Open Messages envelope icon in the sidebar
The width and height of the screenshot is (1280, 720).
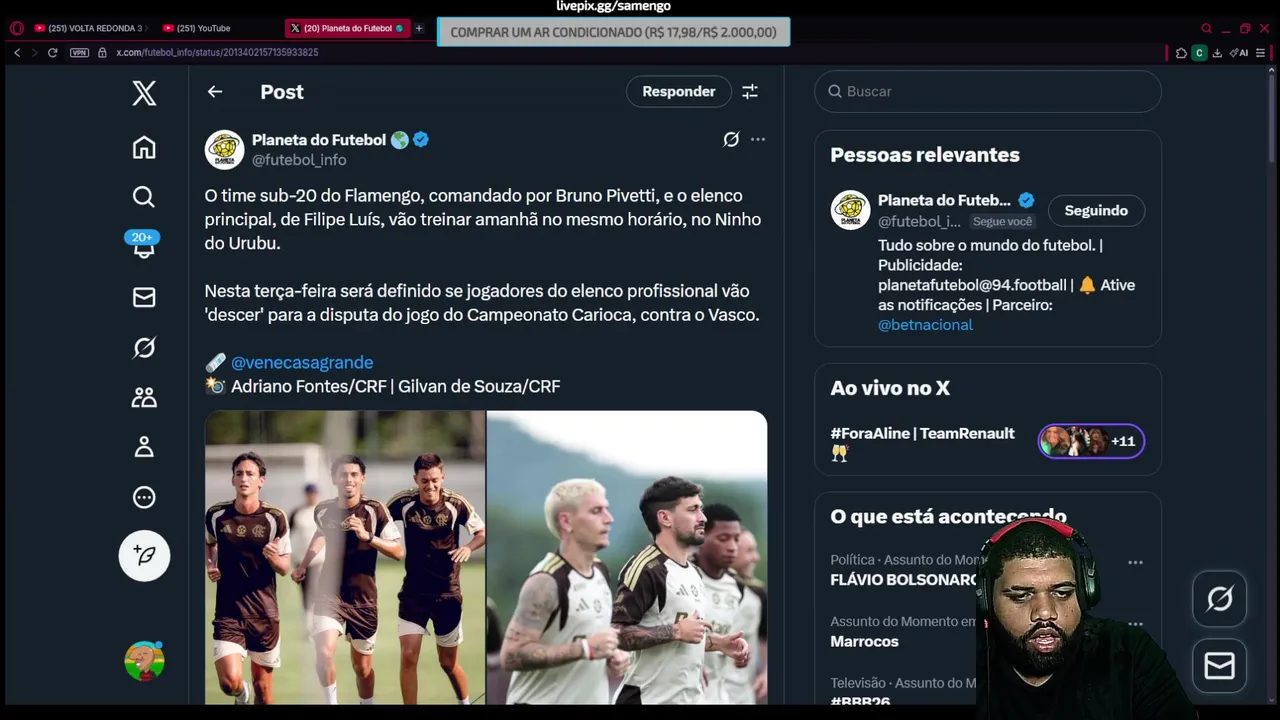144,297
